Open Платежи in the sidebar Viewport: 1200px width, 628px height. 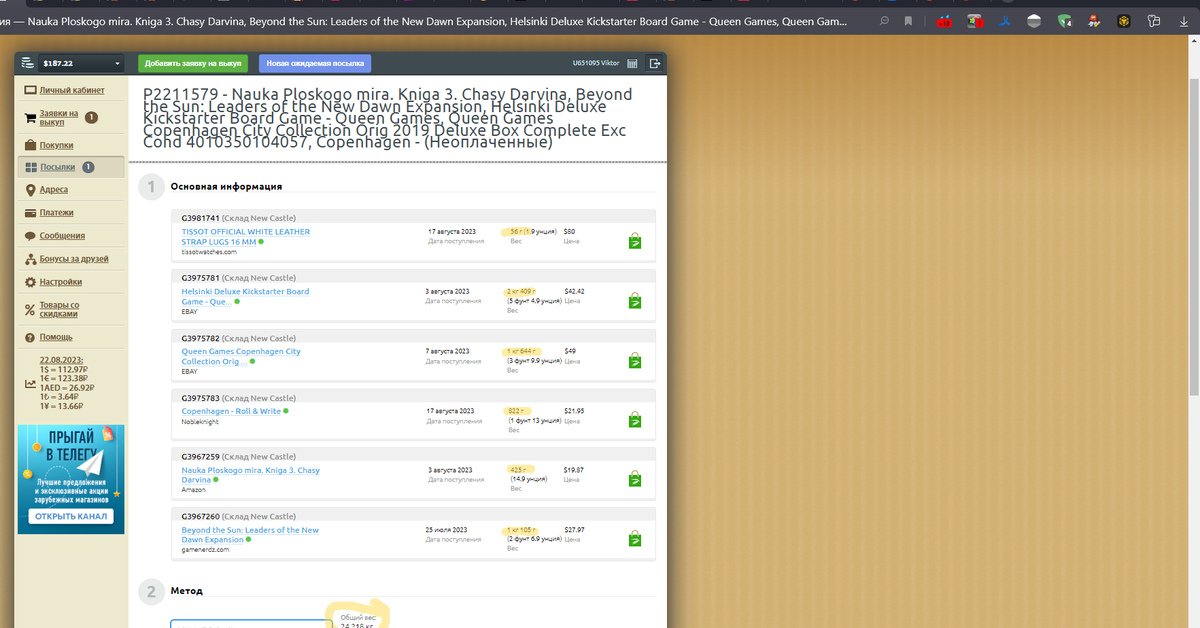57,212
